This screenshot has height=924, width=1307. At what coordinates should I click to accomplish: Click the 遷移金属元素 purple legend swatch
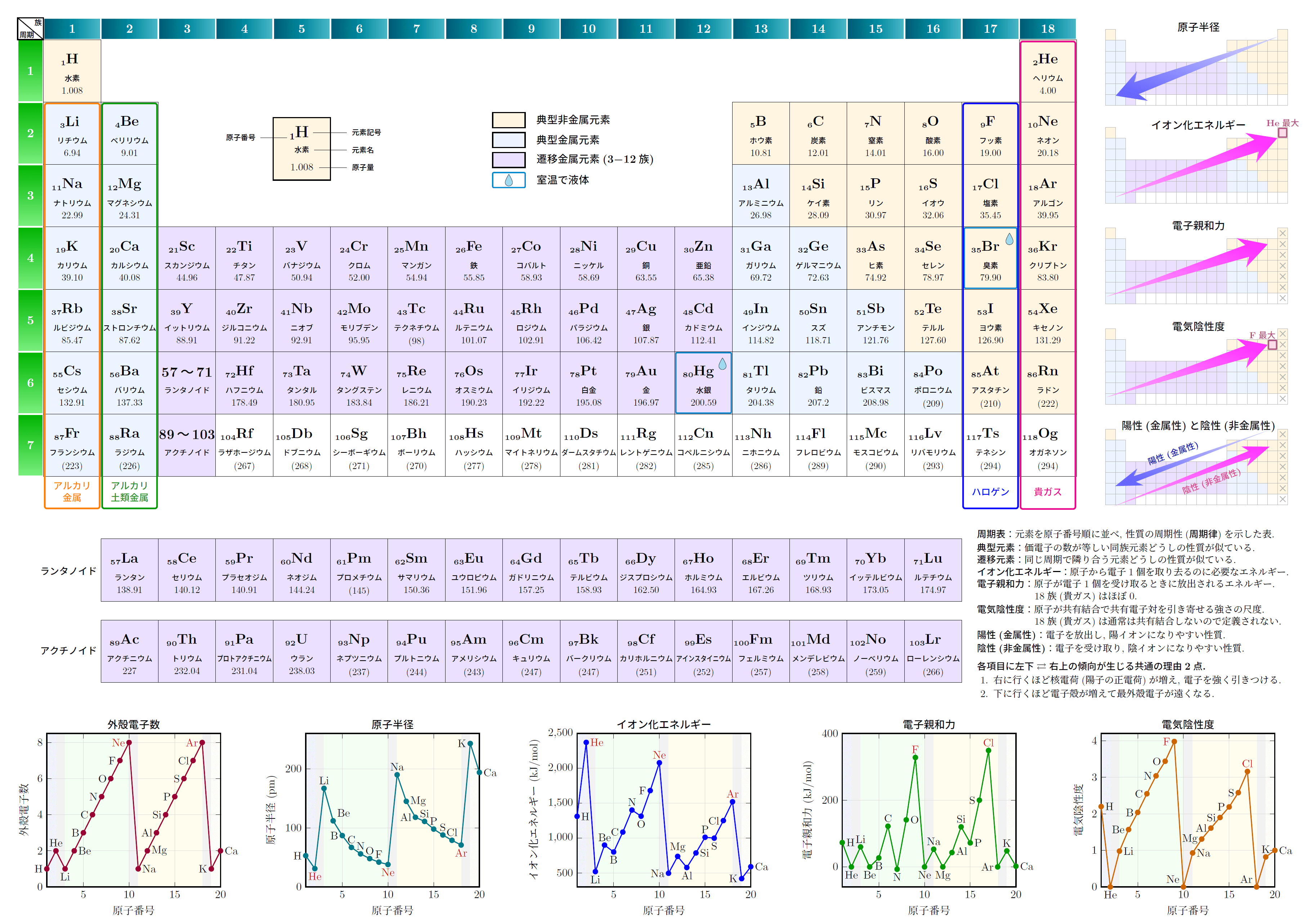click(508, 160)
